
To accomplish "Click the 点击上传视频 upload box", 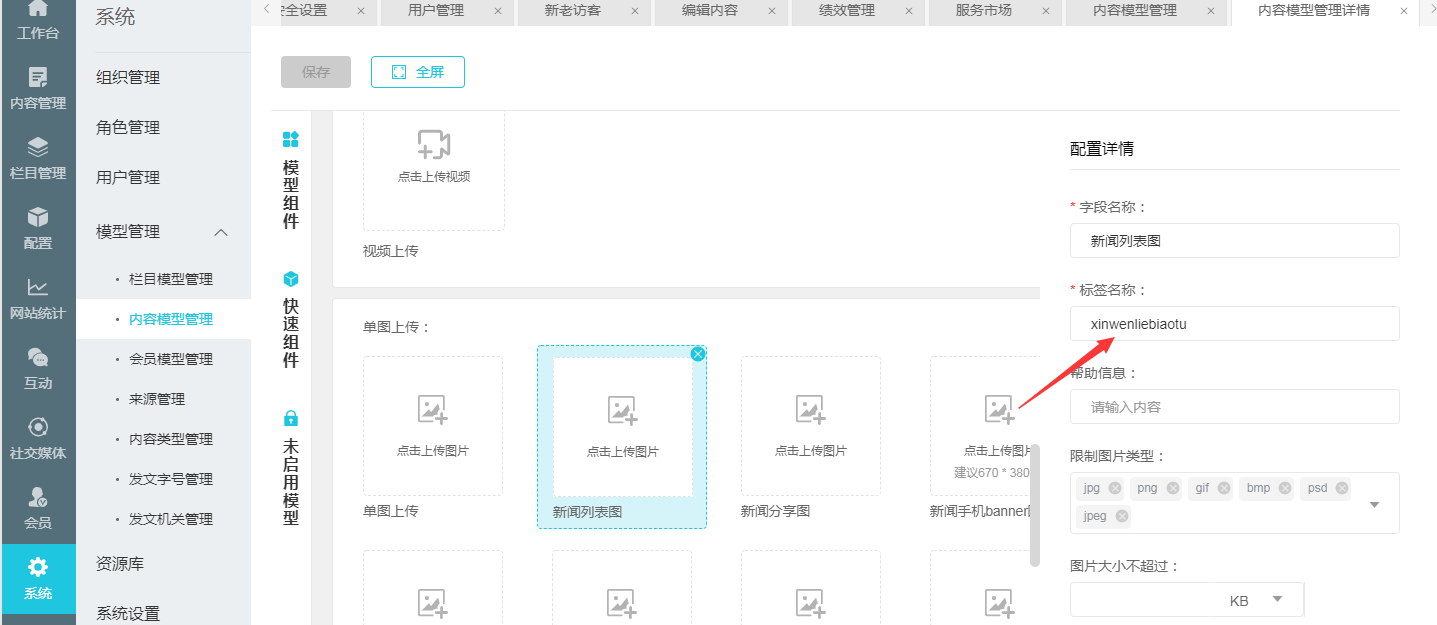I will (434, 169).
